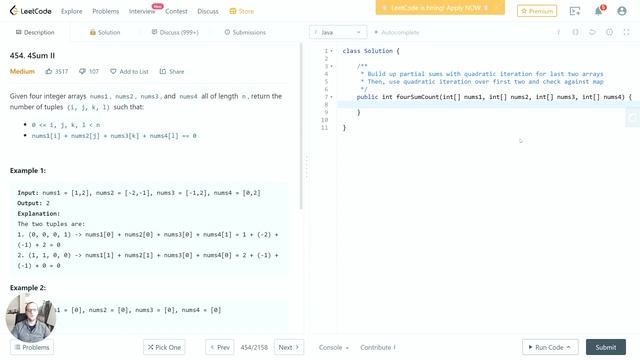
Task: Collapse the comment fold arrow at line 3
Action: [x=331, y=66]
